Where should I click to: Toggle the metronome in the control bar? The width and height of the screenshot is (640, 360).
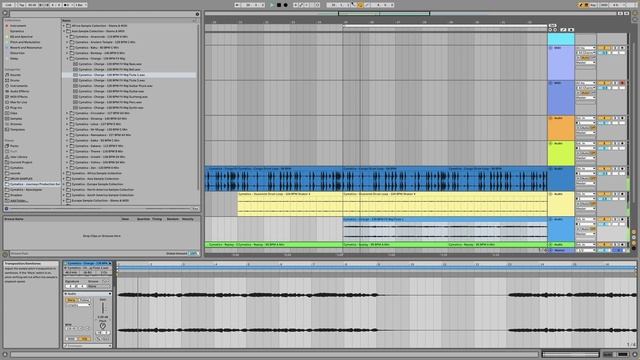coord(68,5)
